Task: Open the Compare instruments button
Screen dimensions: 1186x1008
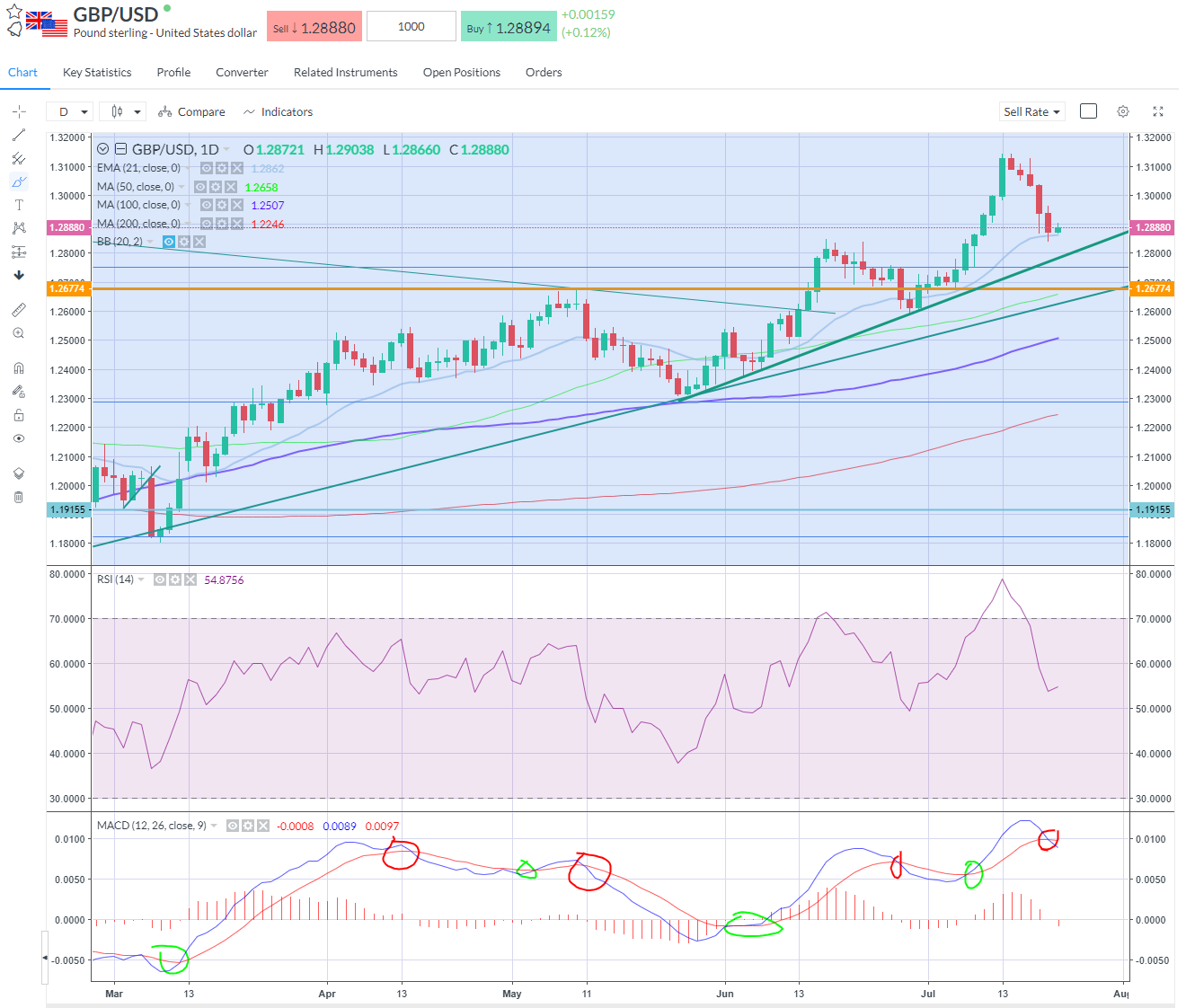Action: coord(191,111)
